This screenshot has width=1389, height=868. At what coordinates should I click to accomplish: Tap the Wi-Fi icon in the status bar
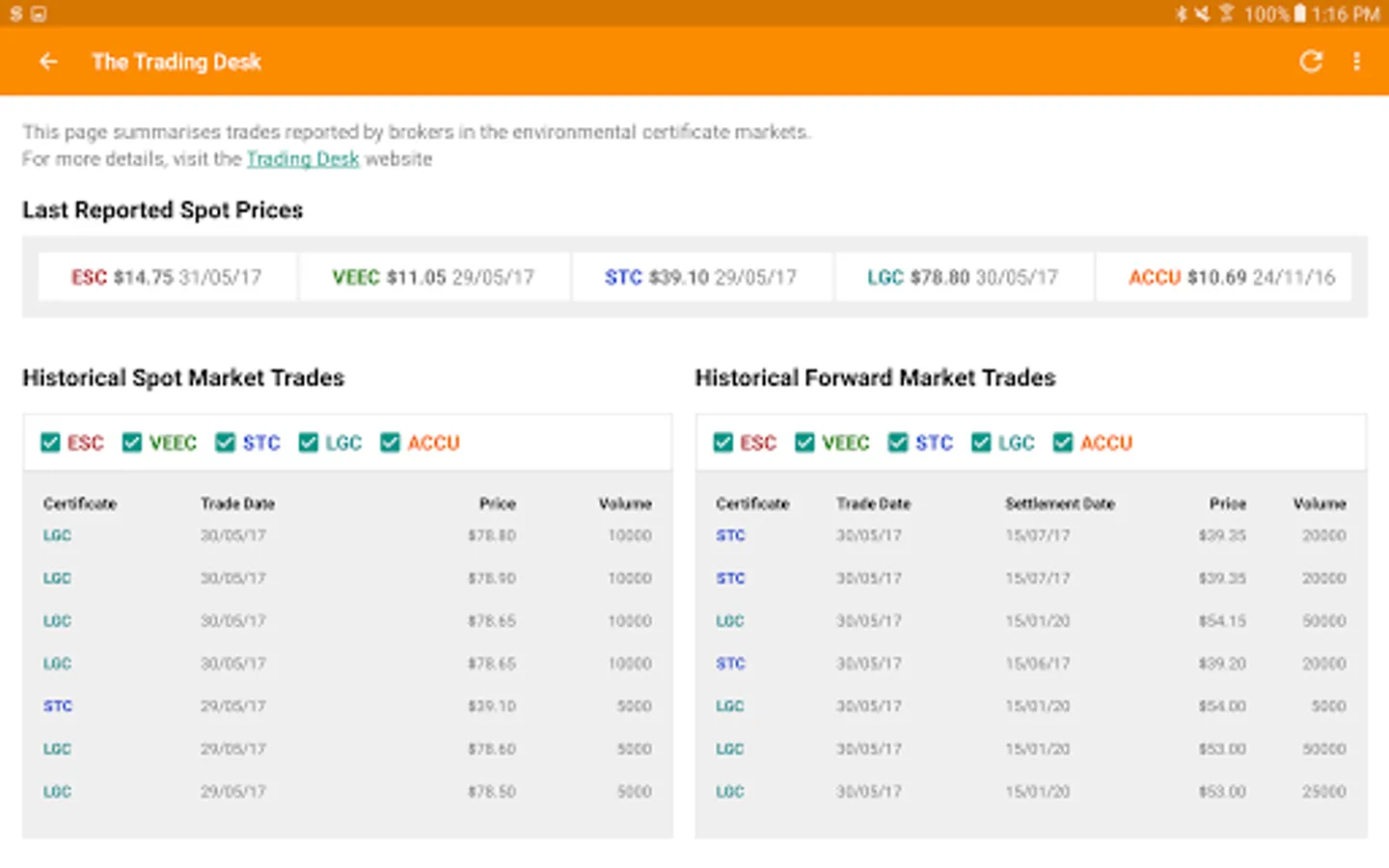(1227, 14)
